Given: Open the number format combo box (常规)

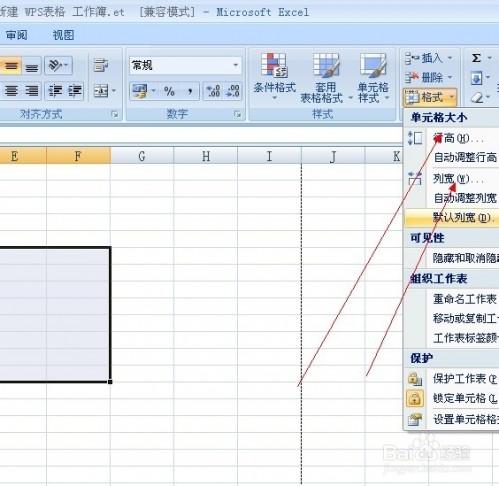Looking at the screenshot, I should tap(185, 65).
